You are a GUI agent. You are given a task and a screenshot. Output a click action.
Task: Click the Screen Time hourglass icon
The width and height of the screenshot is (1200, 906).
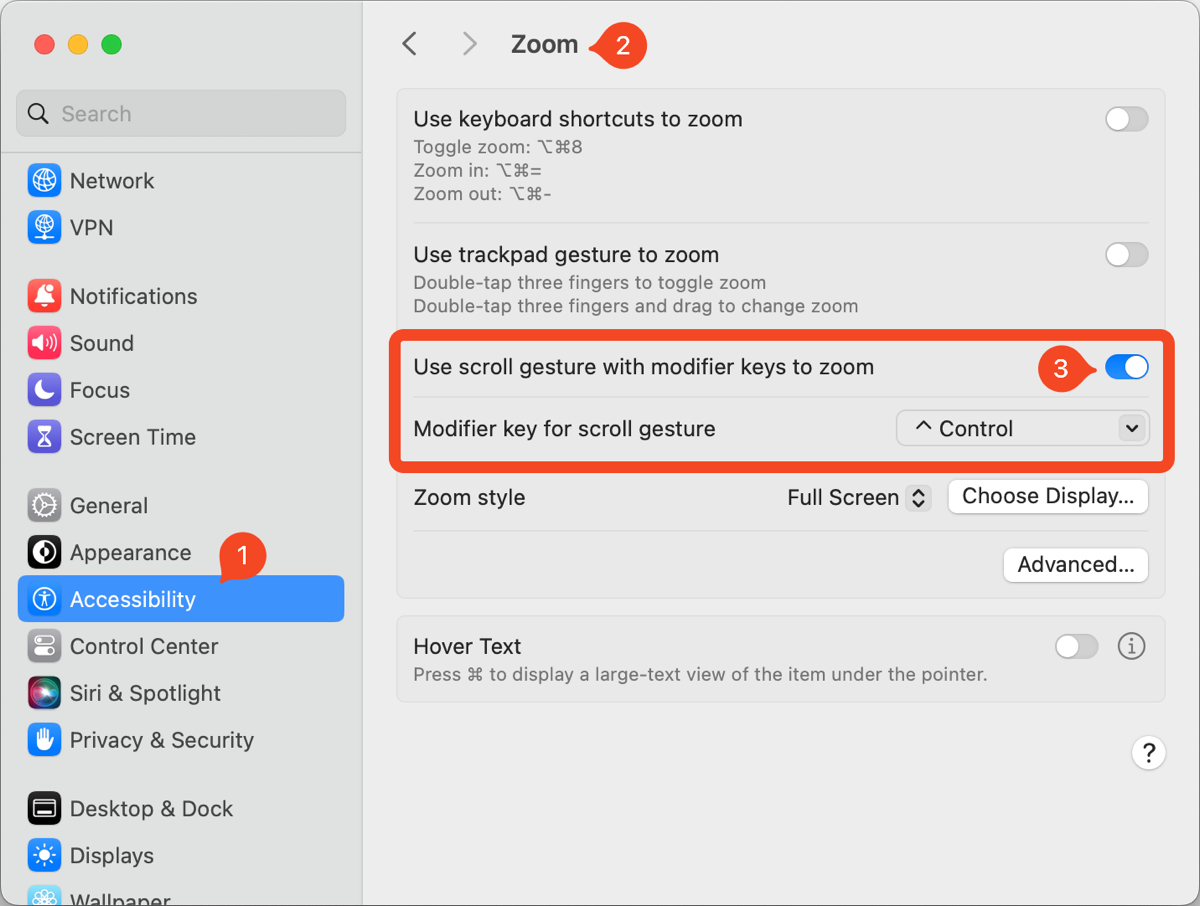[x=44, y=437]
